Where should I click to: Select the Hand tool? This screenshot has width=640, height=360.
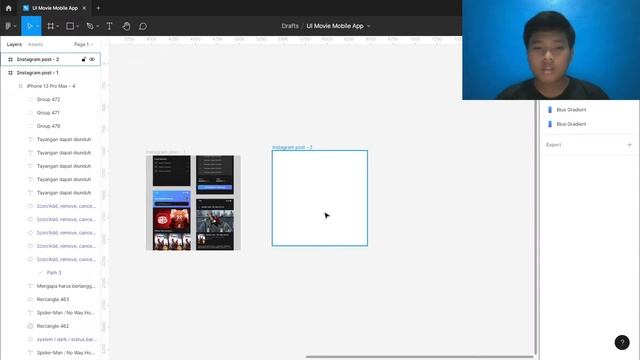click(x=127, y=26)
